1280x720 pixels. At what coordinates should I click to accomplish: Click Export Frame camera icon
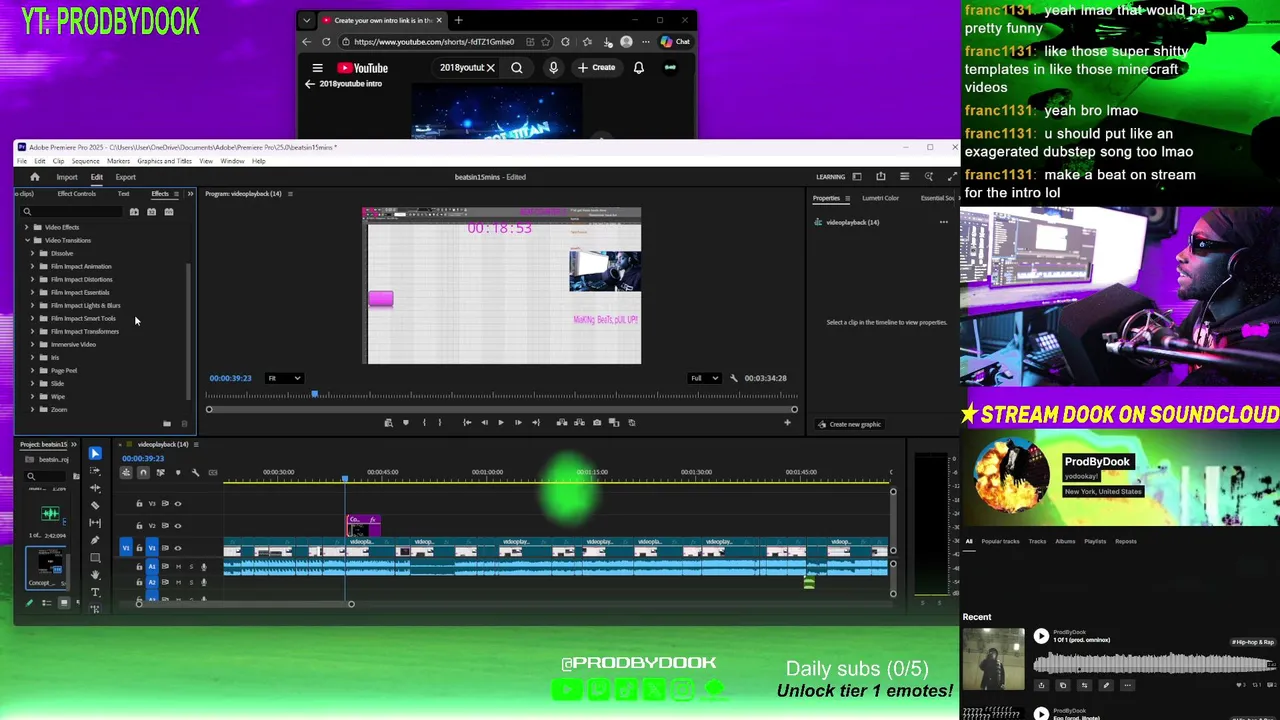(597, 422)
